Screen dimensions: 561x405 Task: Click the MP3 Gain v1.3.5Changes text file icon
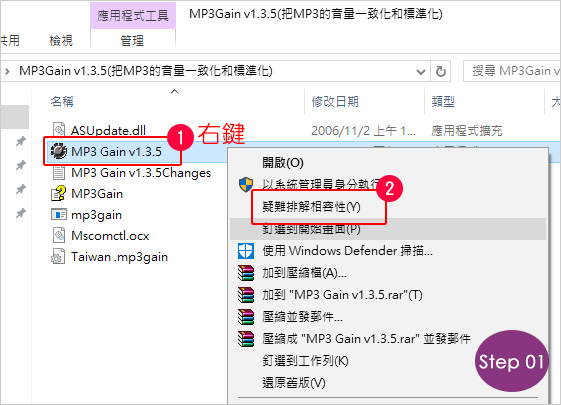(59, 172)
